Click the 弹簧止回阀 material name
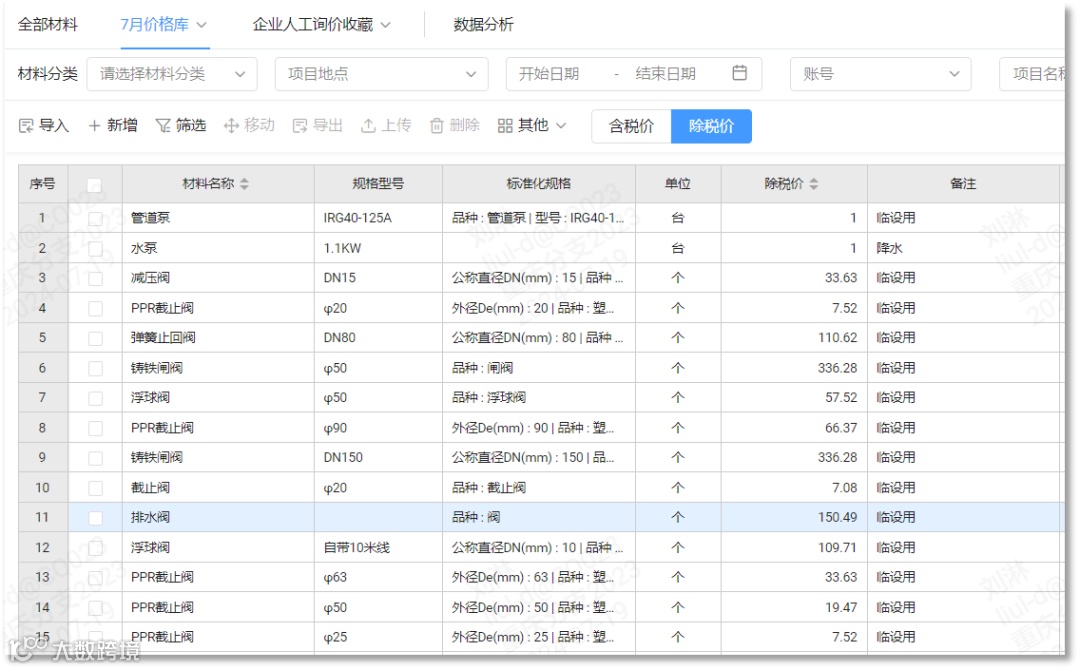 [x=163, y=338]
